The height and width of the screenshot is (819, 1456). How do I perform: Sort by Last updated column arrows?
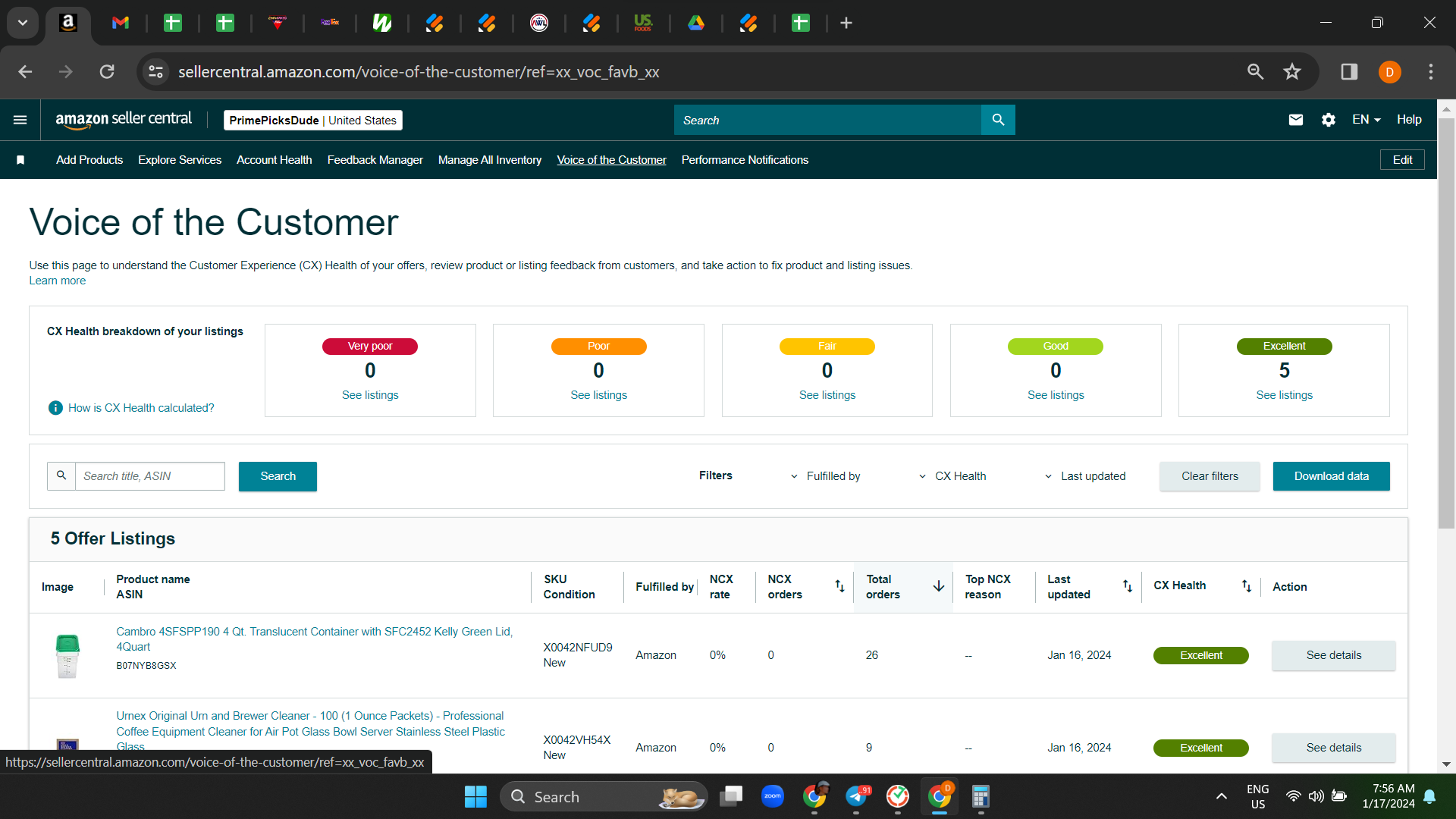[1128, 586]
